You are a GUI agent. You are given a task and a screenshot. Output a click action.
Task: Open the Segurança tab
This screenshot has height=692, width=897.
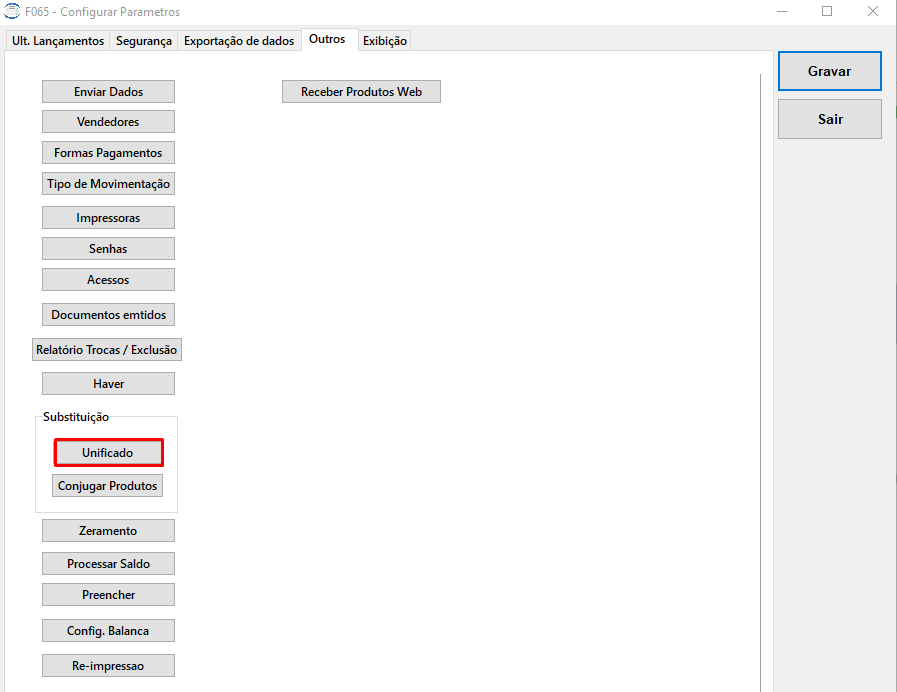[144, 41]
